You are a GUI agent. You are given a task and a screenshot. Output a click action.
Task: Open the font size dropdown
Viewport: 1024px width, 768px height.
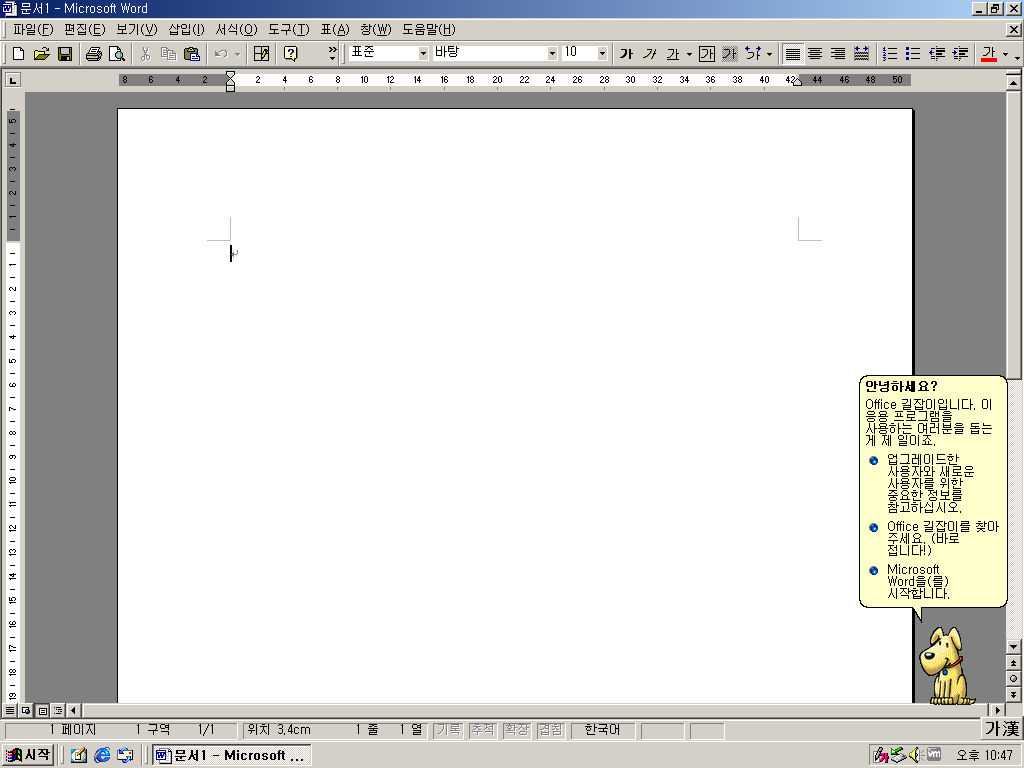point(602,53)
